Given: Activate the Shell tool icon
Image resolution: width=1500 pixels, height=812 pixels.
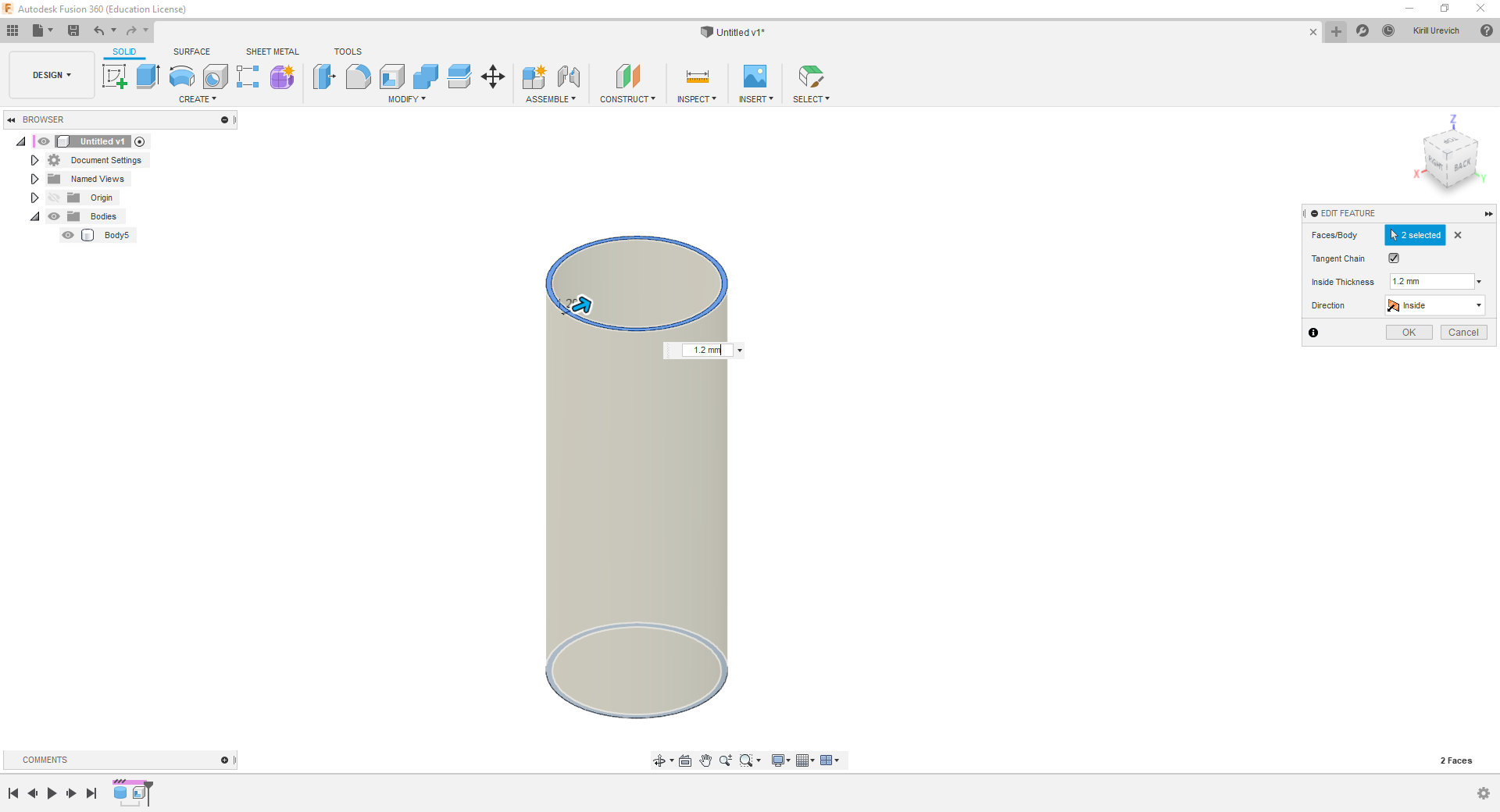Looking at the screenshot, I should tap(392, 77).
